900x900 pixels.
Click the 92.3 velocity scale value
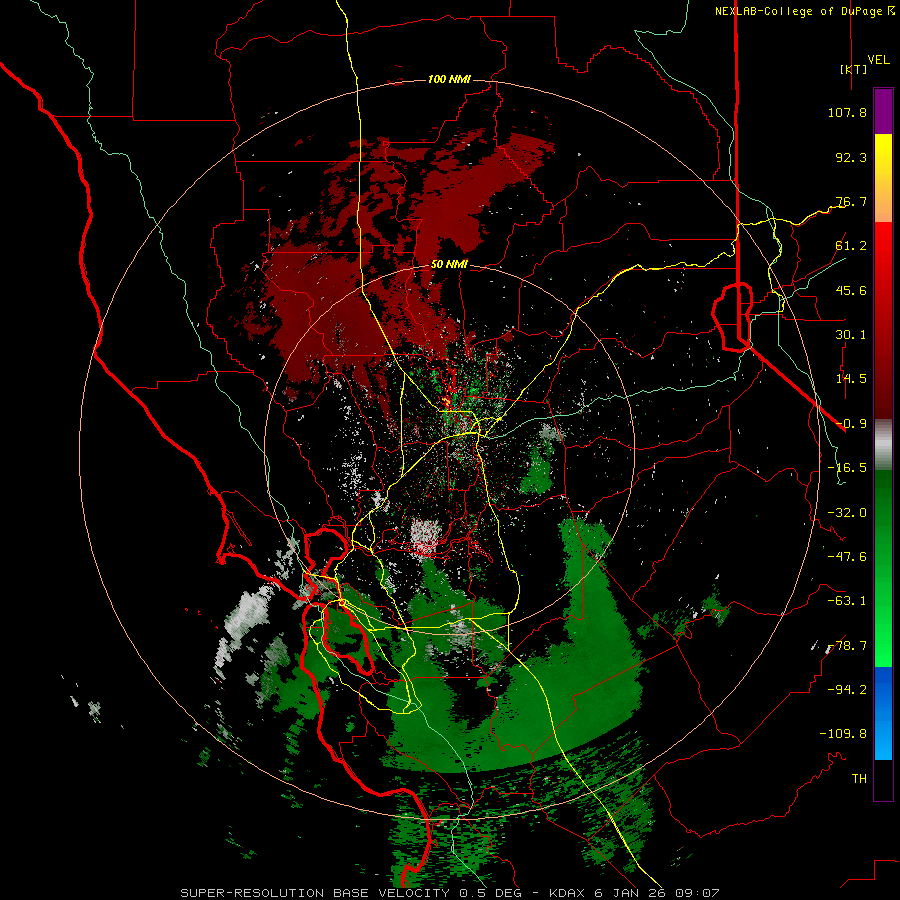tap(851, 157)
